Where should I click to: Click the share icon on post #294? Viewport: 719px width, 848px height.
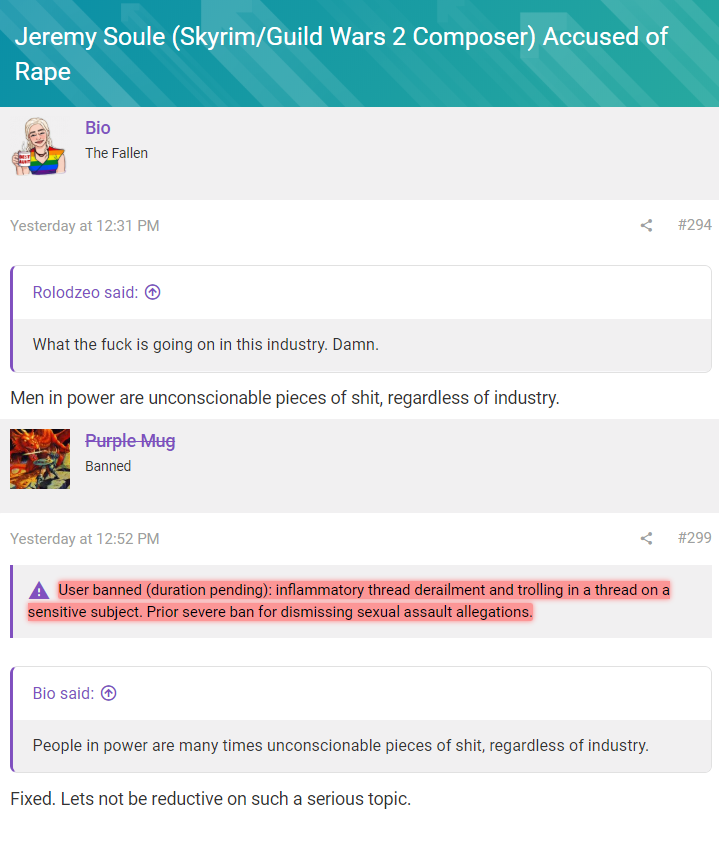click(x=646, y=226)
